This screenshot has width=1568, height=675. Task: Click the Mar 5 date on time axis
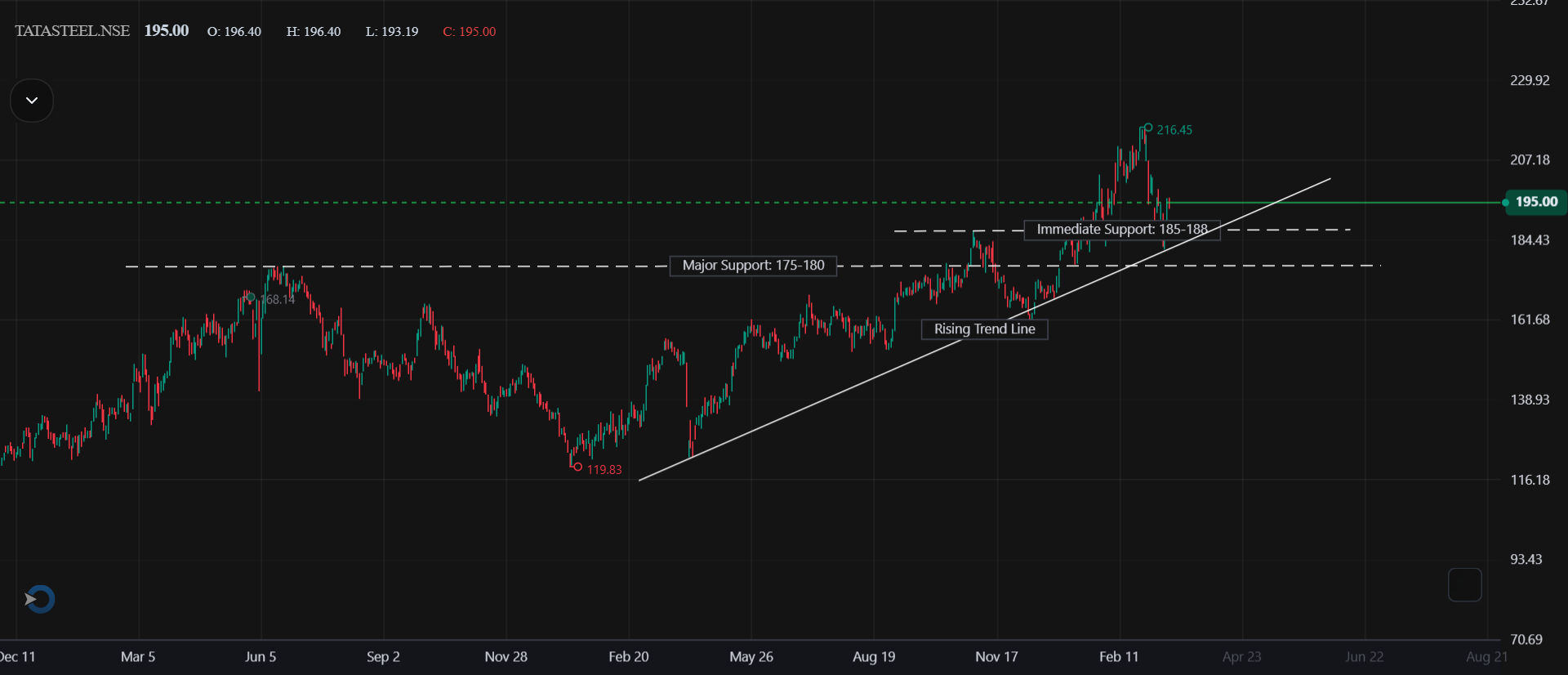click(138, 657)
